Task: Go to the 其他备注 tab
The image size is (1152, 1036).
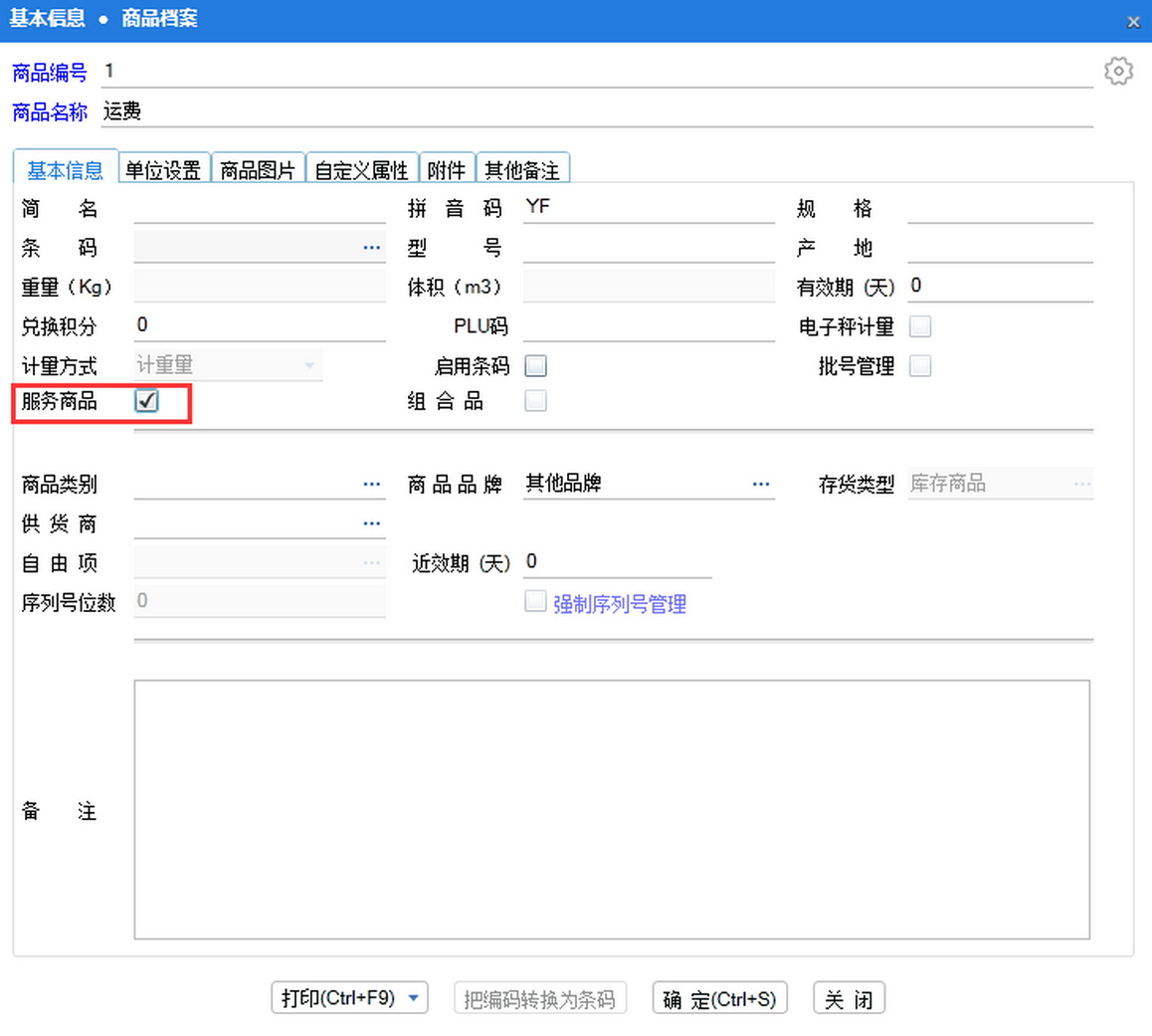Action: [x=521, y=170]
